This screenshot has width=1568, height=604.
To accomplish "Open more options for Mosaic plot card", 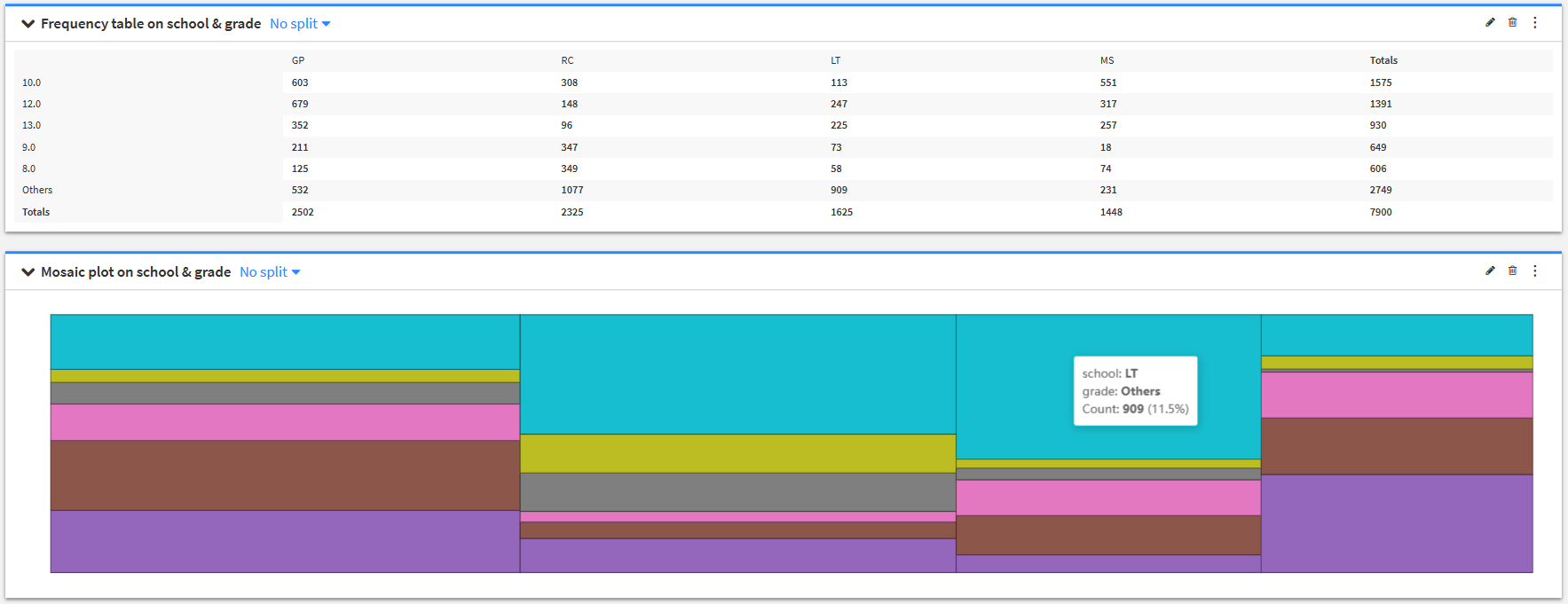I will coord(1535,271).
